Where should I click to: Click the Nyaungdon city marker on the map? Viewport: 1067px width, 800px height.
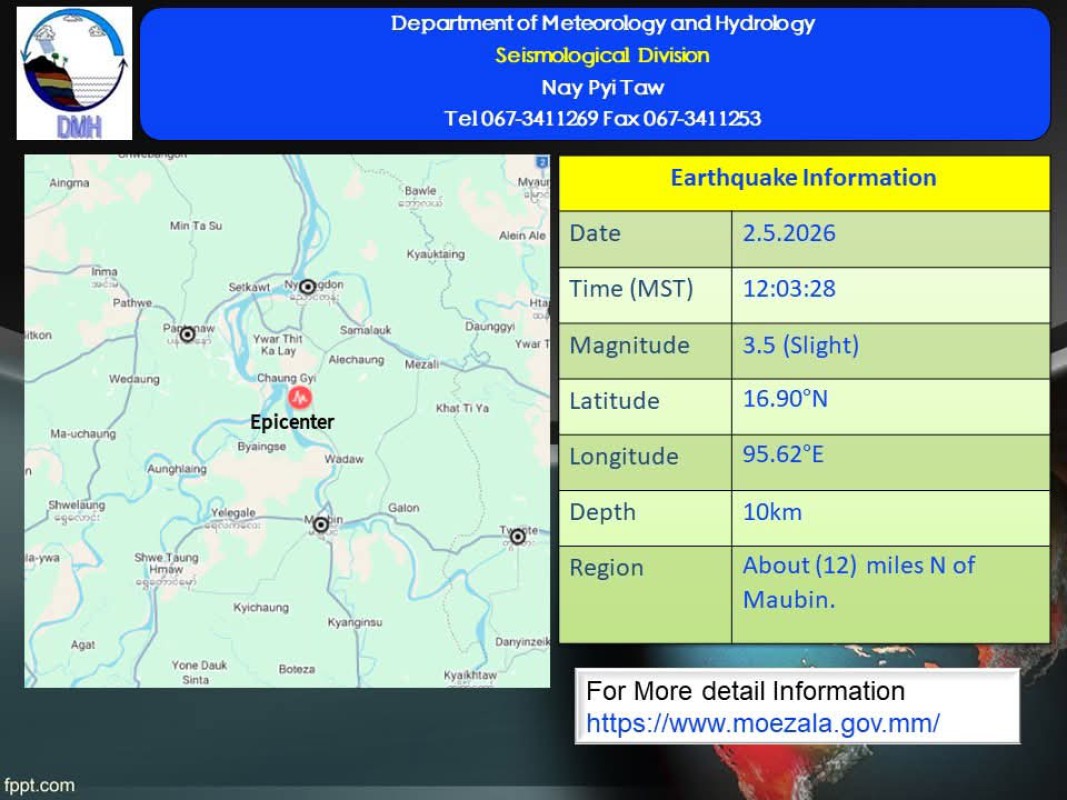point(308,286)
